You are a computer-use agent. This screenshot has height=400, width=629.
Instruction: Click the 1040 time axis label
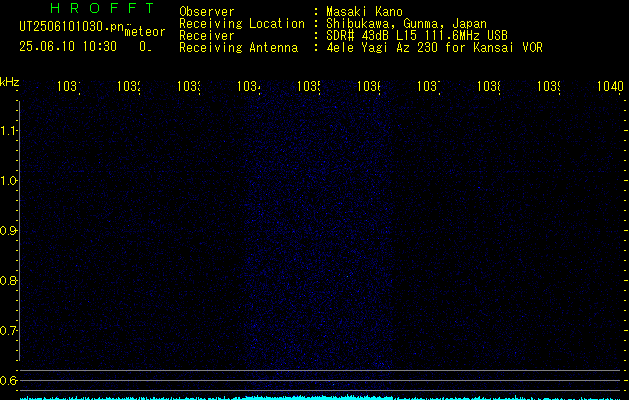610,86
